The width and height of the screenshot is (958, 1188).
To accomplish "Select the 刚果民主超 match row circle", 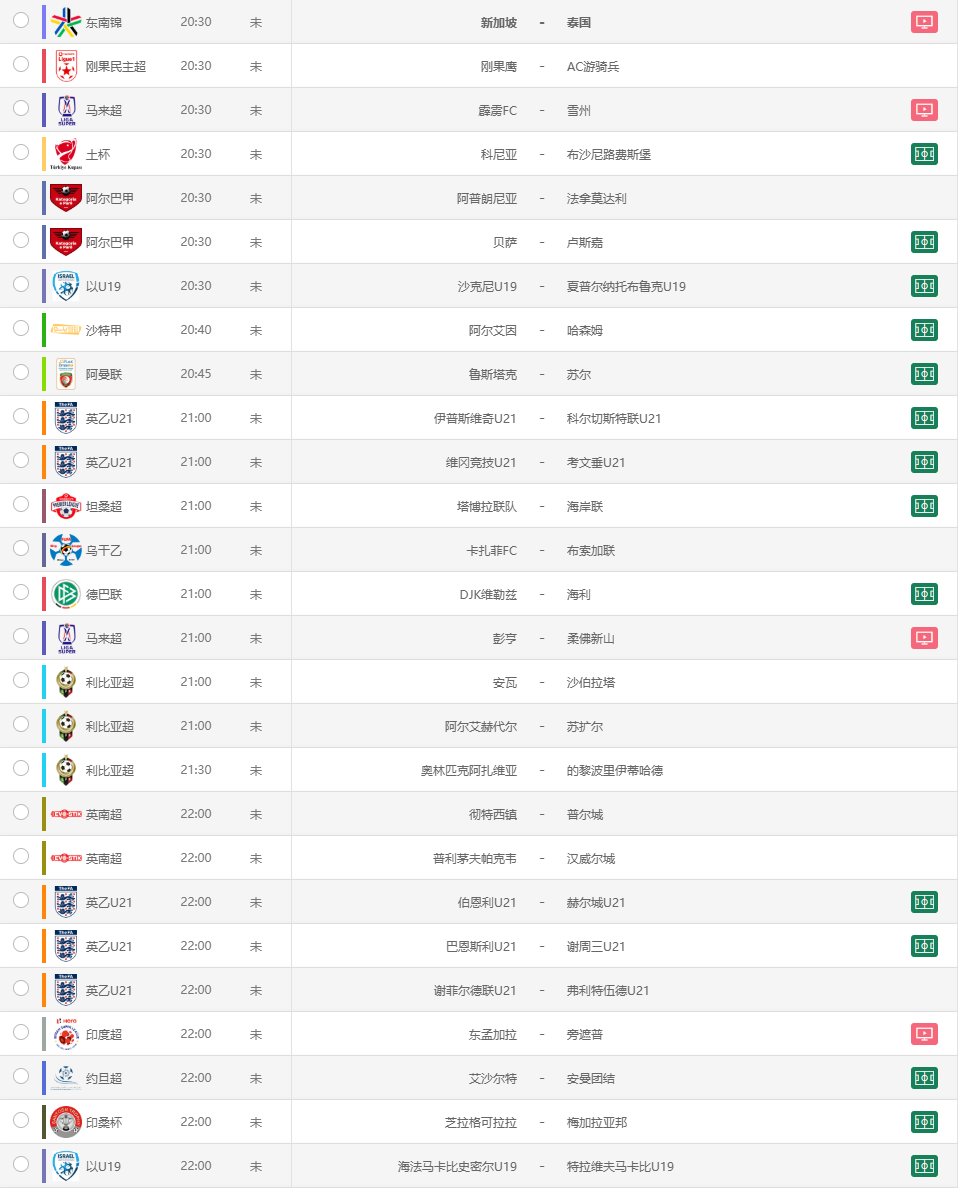I will pyautogui.click(x=21, y=64).
